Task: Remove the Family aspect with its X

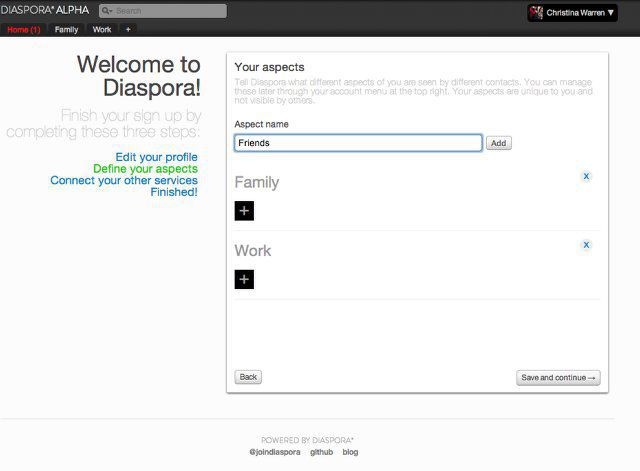Action: click(x=586, y=176)
